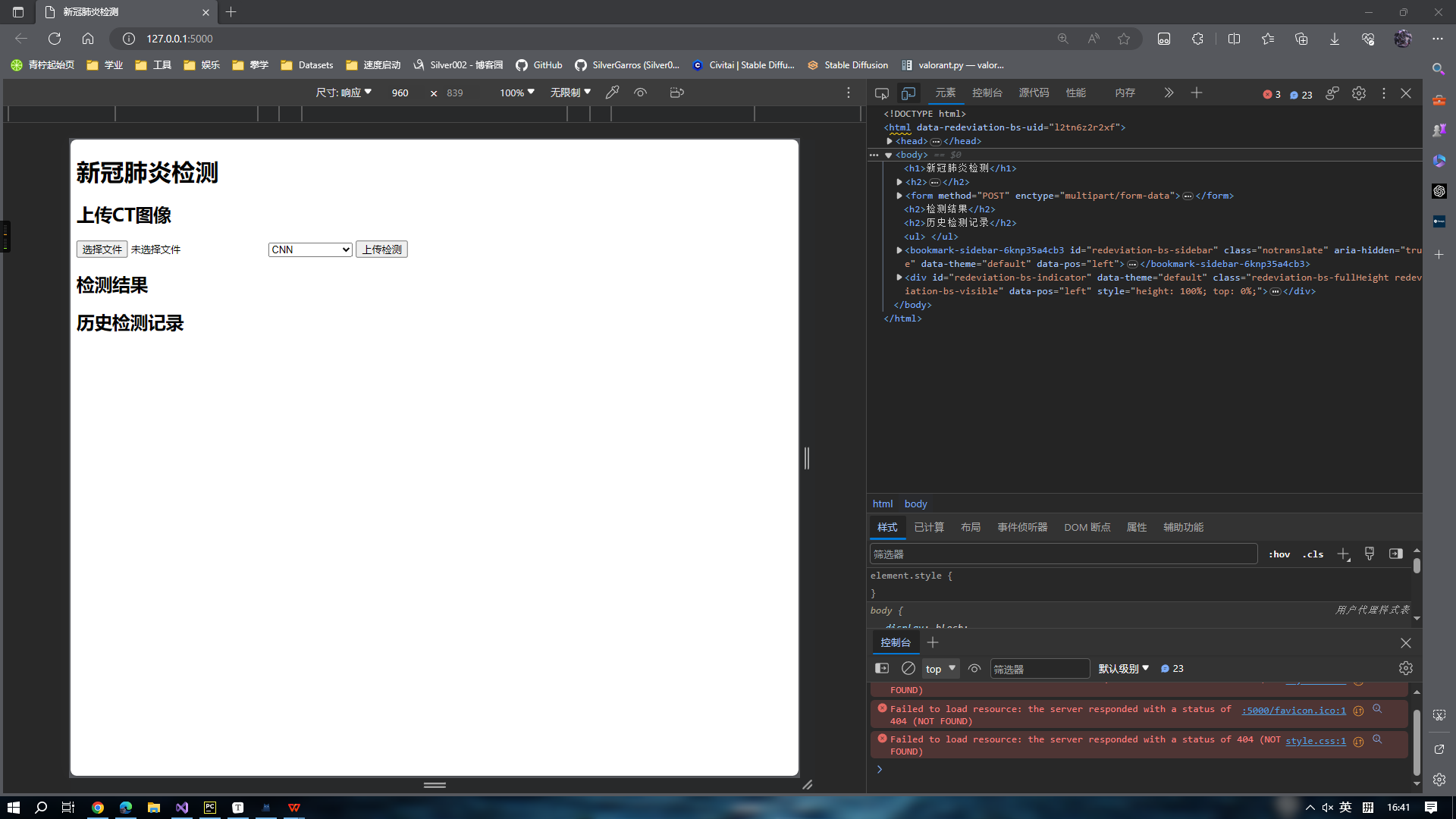Toggle device emulation mode
Viewport: 1456px width, 819px height.
point(908,93)
